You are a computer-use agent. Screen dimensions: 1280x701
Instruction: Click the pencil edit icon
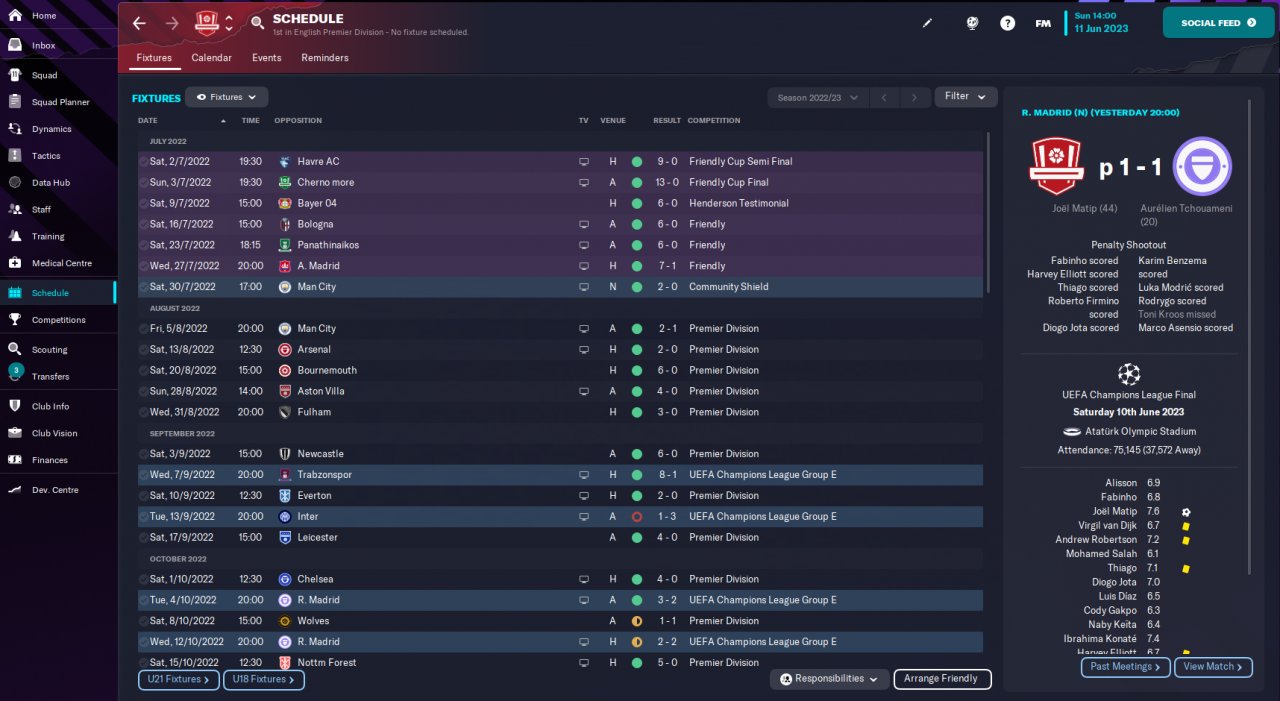(927, 23)
